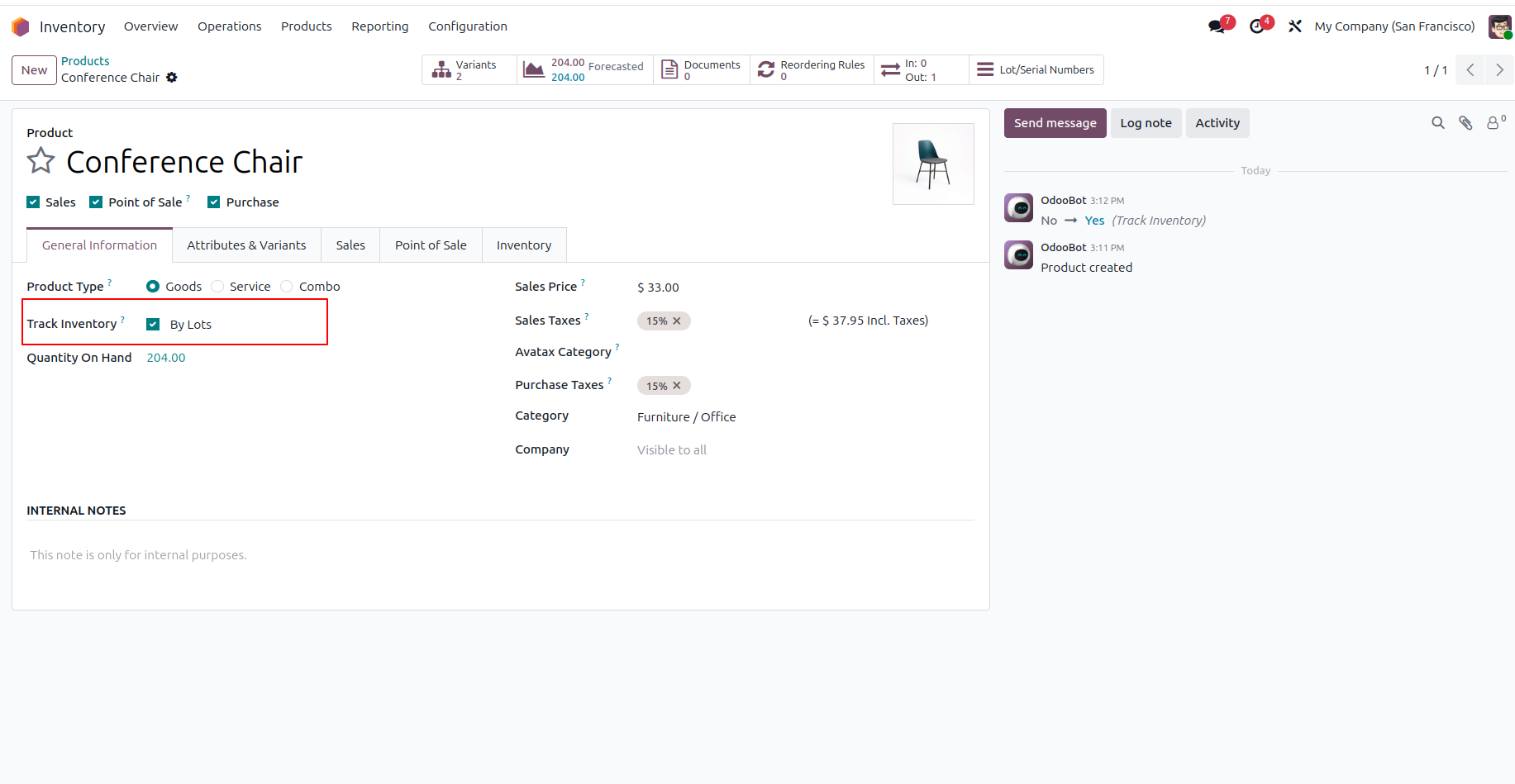
Task: Open the Forecasted chart smart button
Action: coord(584,70)
